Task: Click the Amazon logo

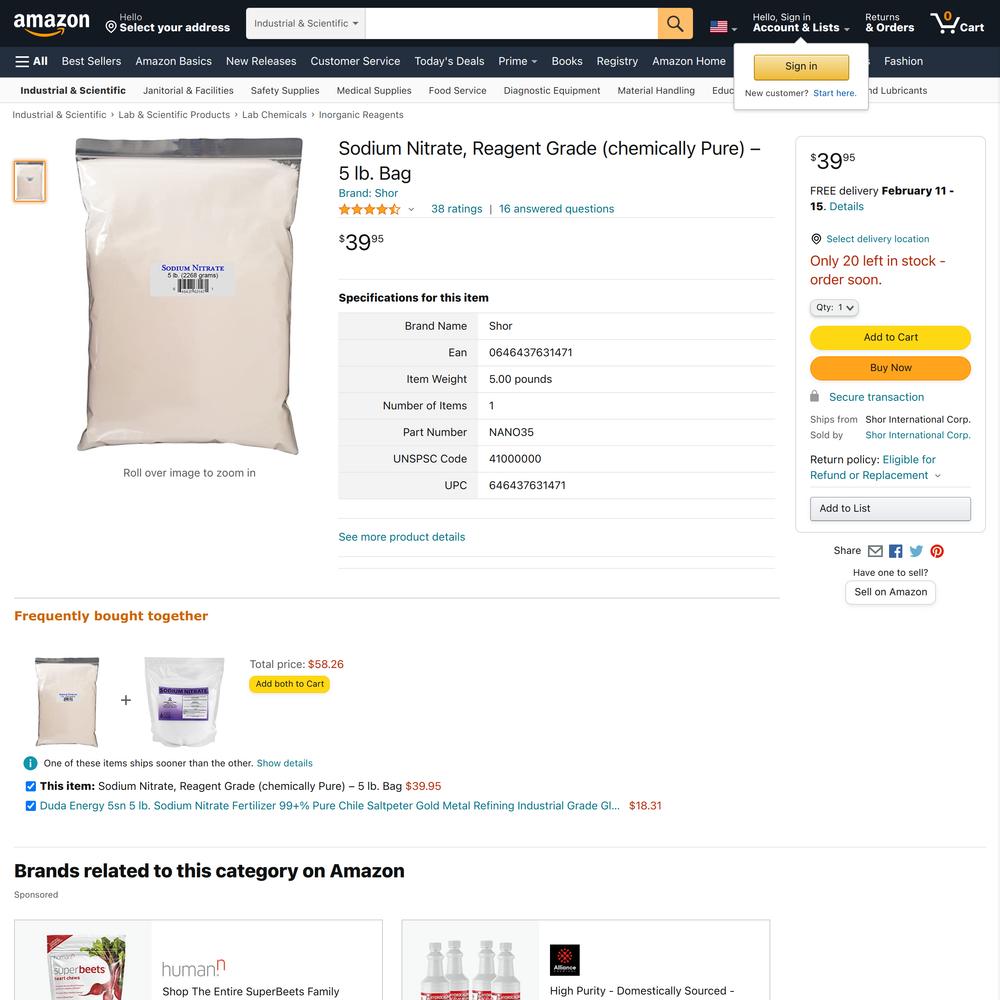Action: [52, 24]
